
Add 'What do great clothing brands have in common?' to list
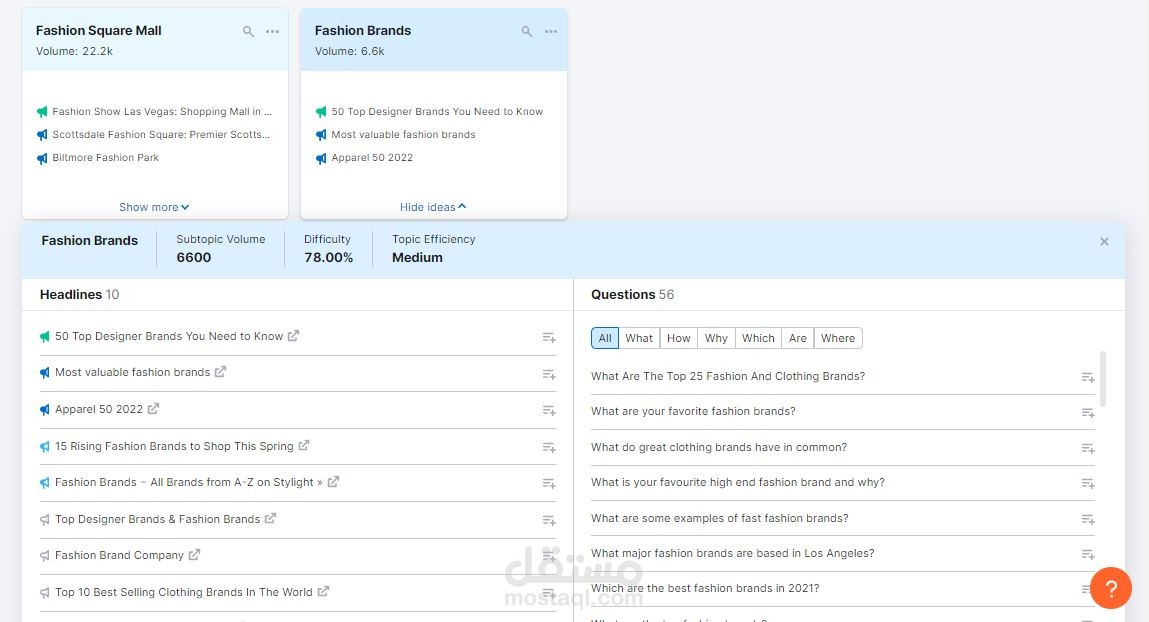click(x=1088, y=448)
